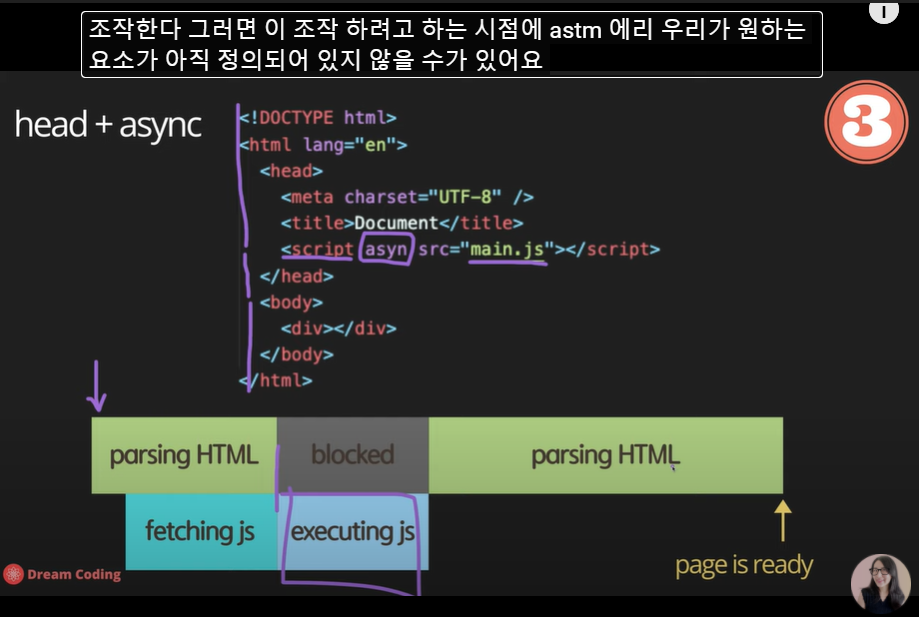This screenshot has height=617, width=919.
Task: Click the '<html lang="en">' code line
Action: tap(323, 144)
